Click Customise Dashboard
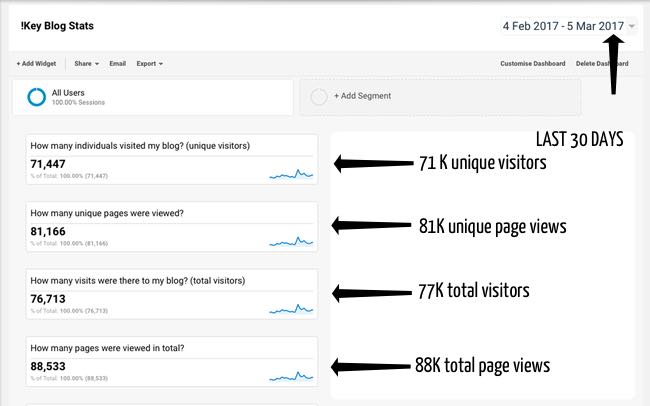Screen dimensions: 650x406 pos(533,63)
